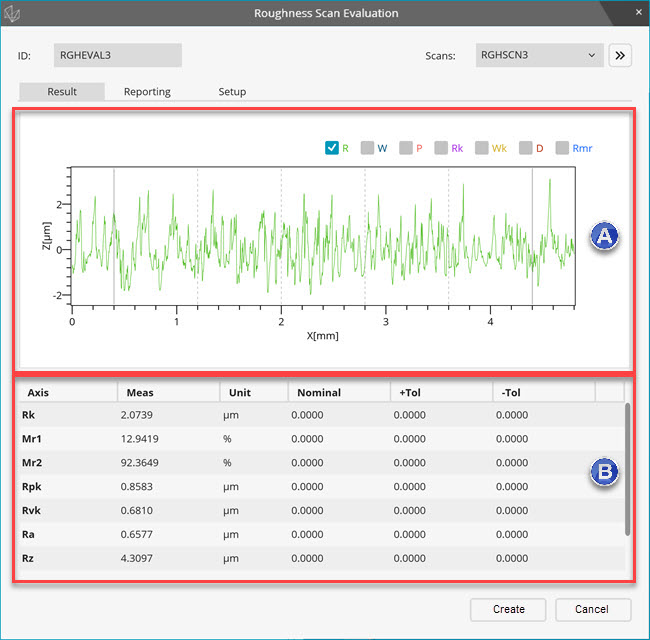
Task: Disable the R profile checkbox
Action: (x=332, y=148)
